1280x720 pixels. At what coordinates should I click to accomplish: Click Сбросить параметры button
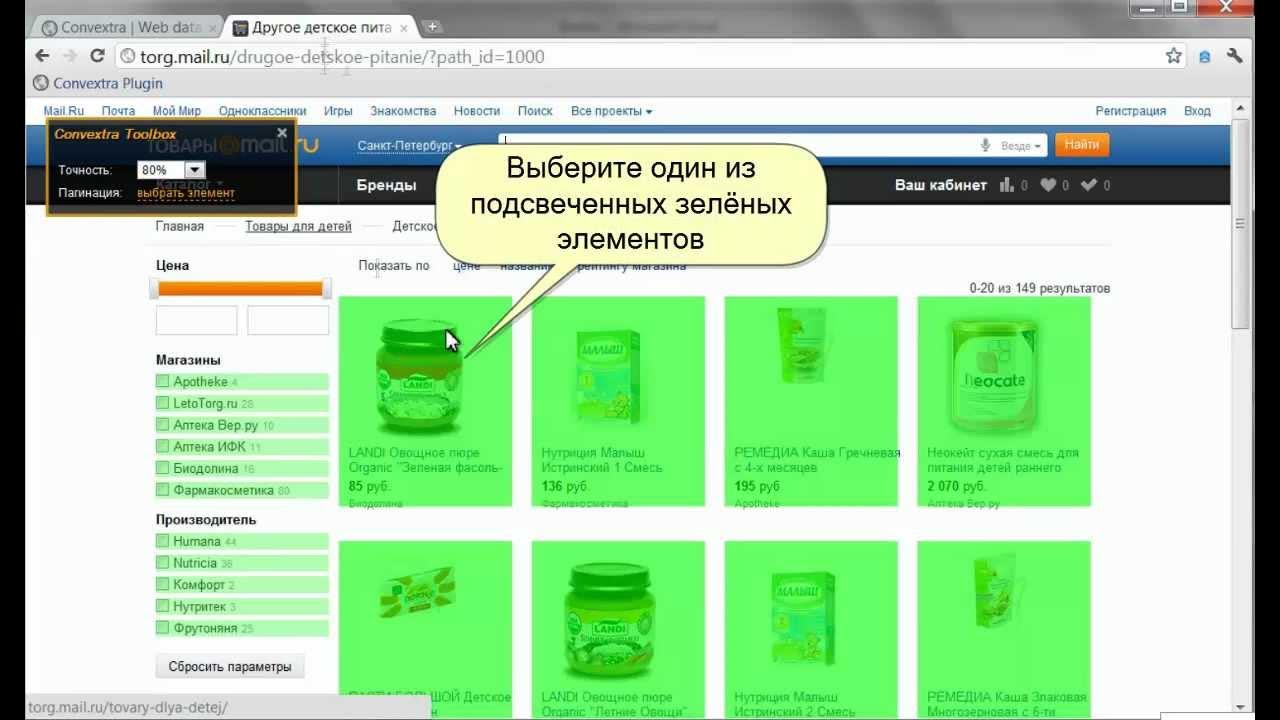click(230, 666)
